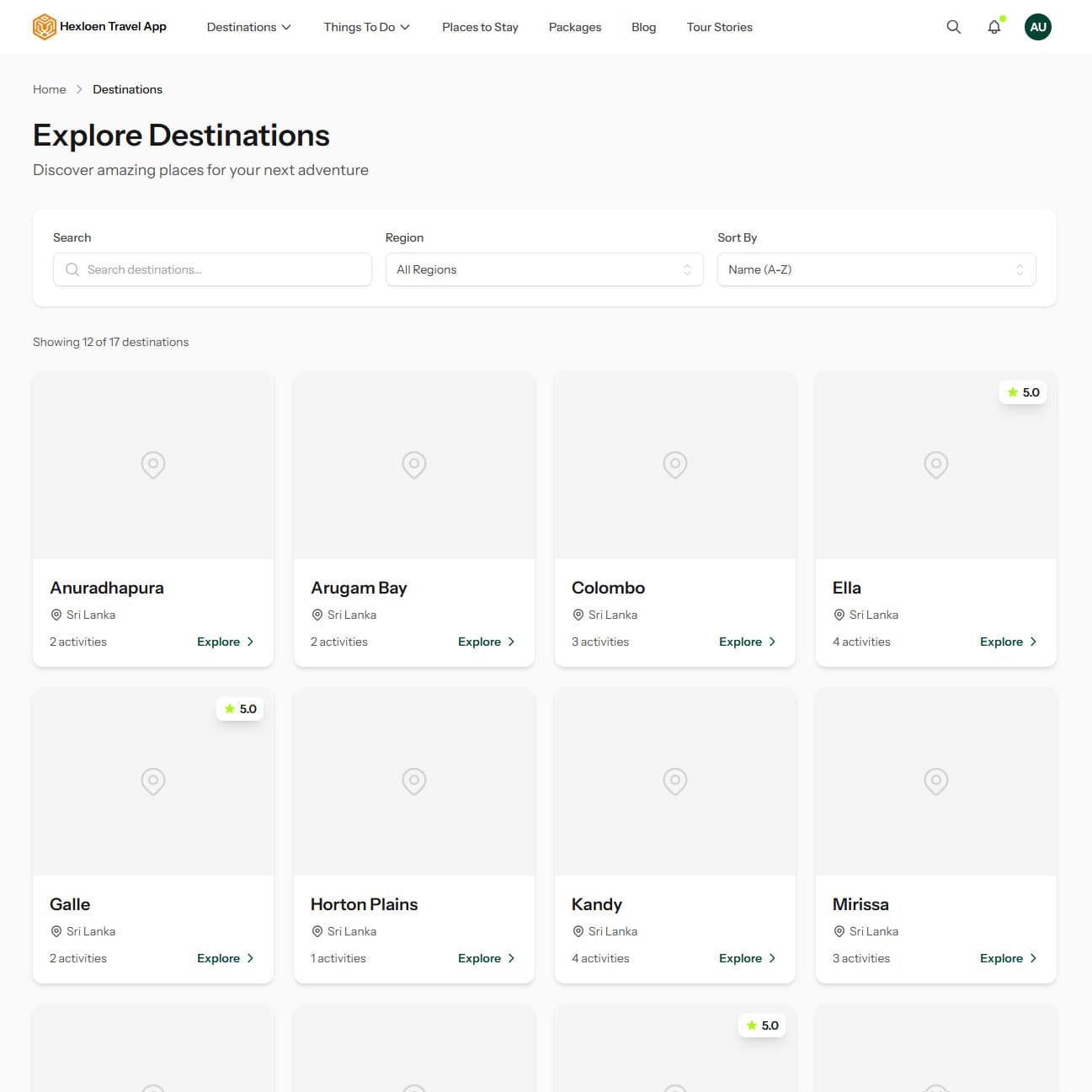
Task: Navigate Home via the breadcrumb link
Action: coord(49,88)
